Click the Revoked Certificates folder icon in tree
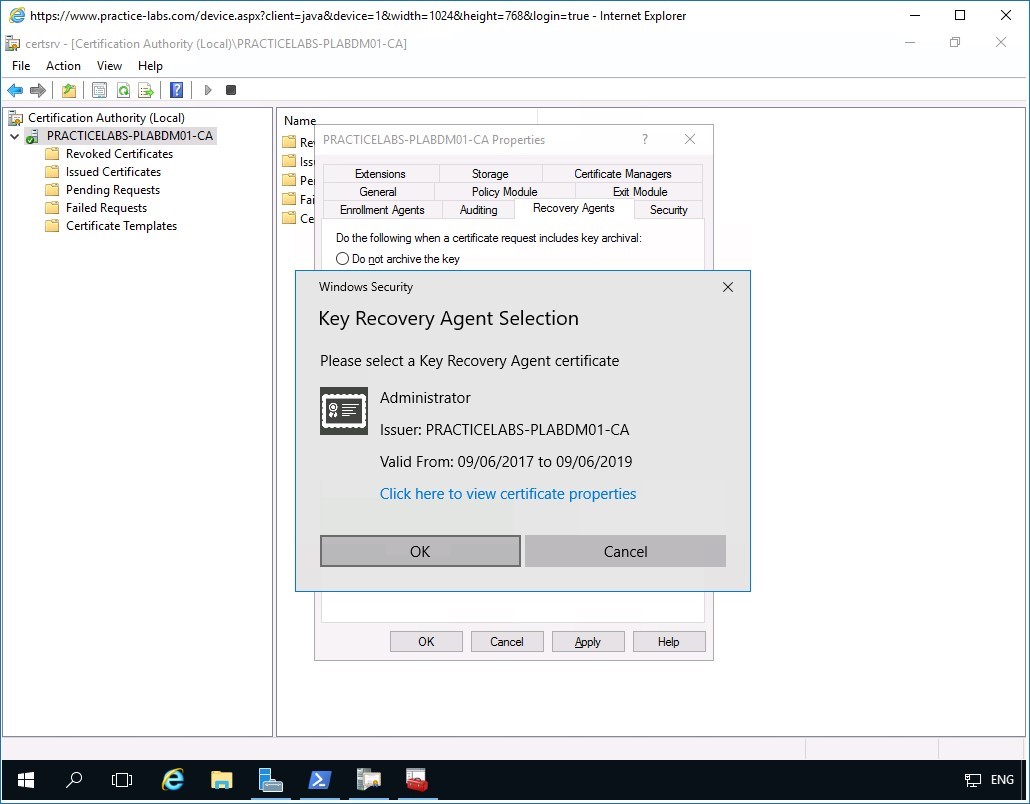 [52, 154]
